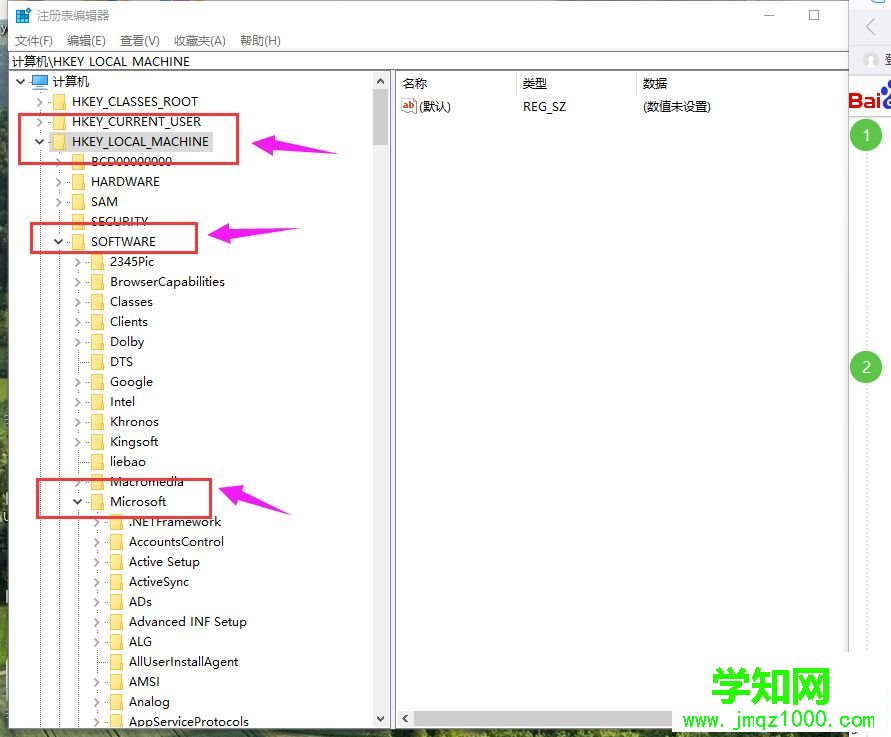
Task: Click the Registry Editor title bar icon
Action: click(22, 15)
